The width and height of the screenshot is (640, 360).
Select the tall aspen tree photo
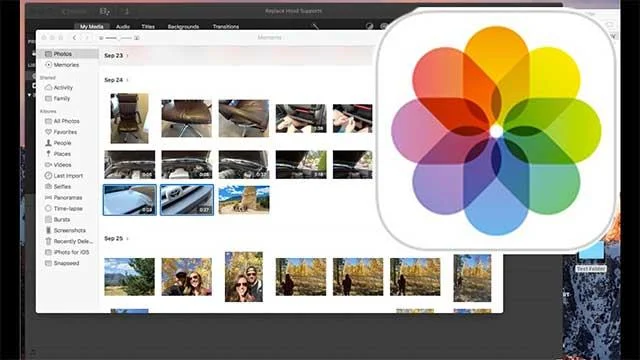pos(472,278)
